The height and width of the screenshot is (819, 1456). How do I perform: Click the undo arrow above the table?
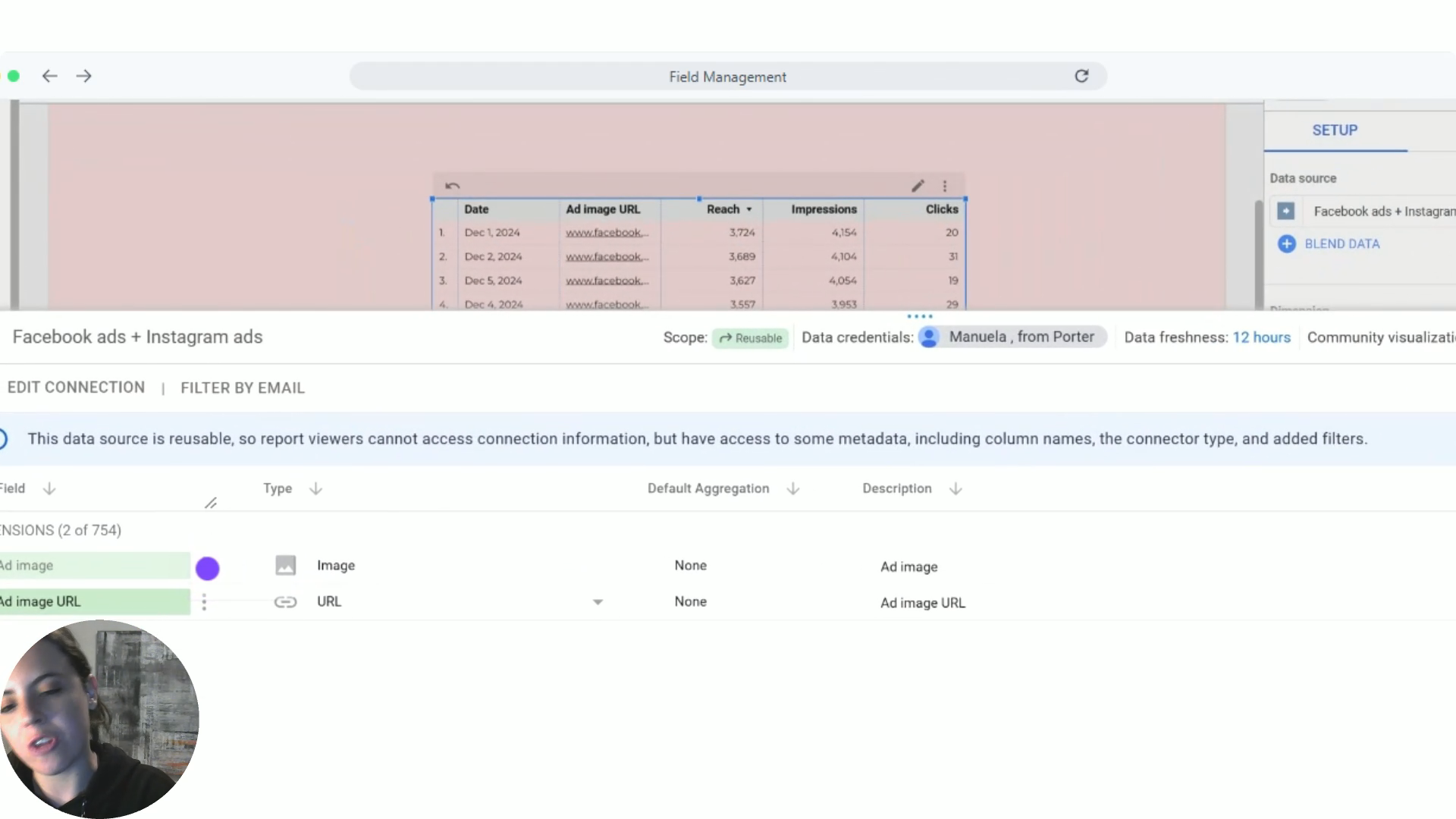pos(453,186)
